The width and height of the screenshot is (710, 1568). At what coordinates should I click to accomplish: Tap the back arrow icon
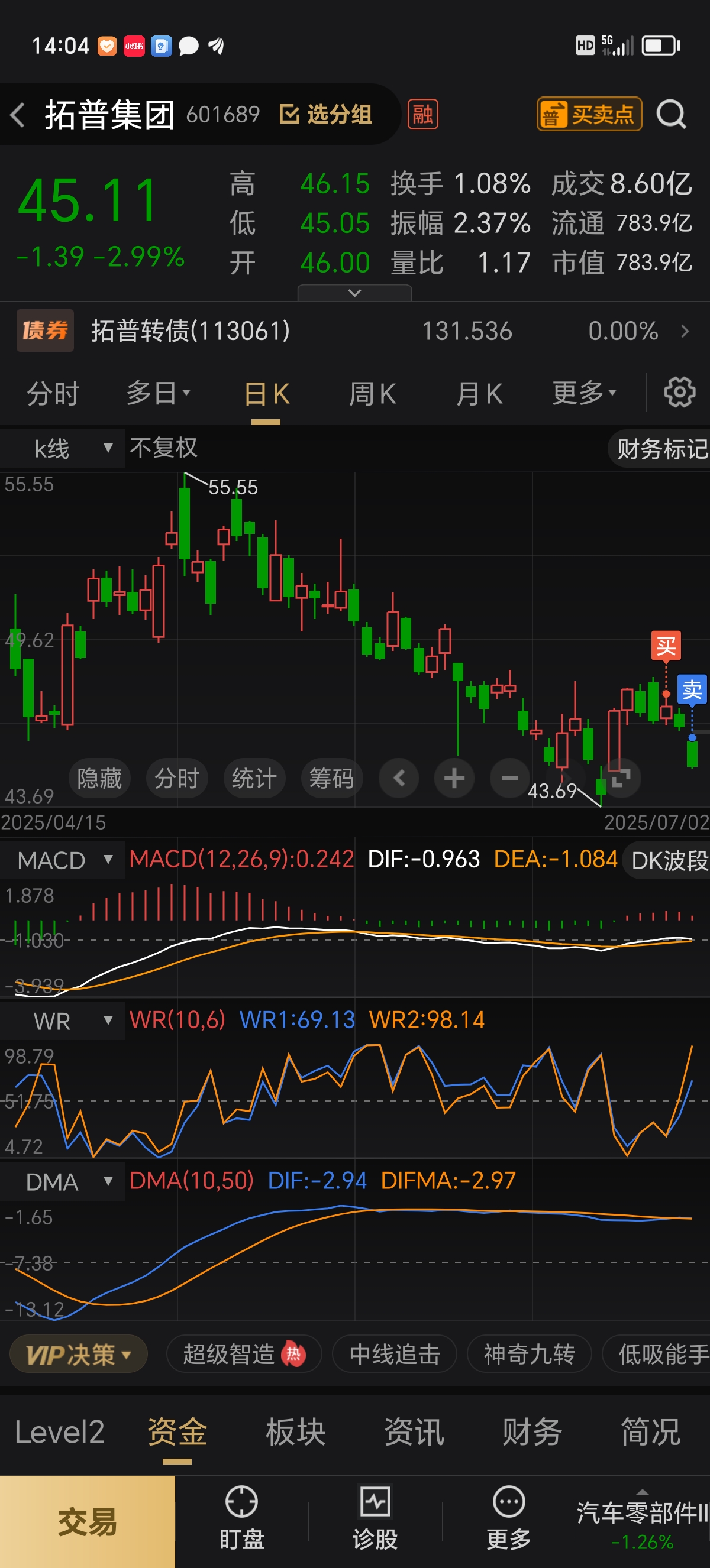point(18,115)
